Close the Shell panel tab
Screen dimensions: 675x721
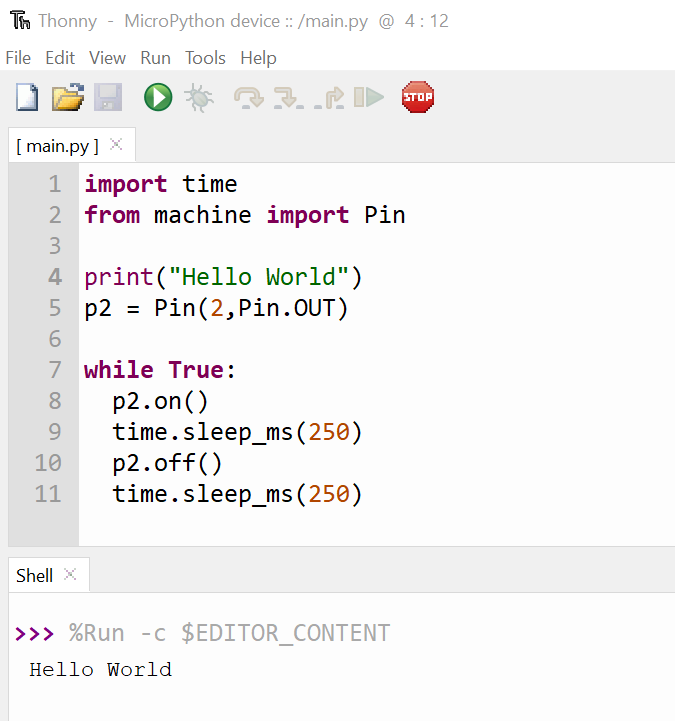pyautogui.click(x=70, y=574)
